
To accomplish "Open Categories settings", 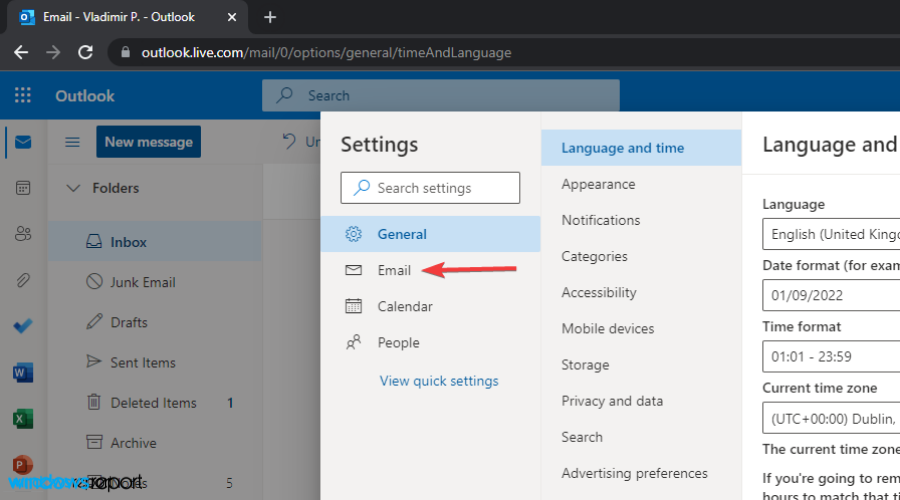I will click(641, 256).
